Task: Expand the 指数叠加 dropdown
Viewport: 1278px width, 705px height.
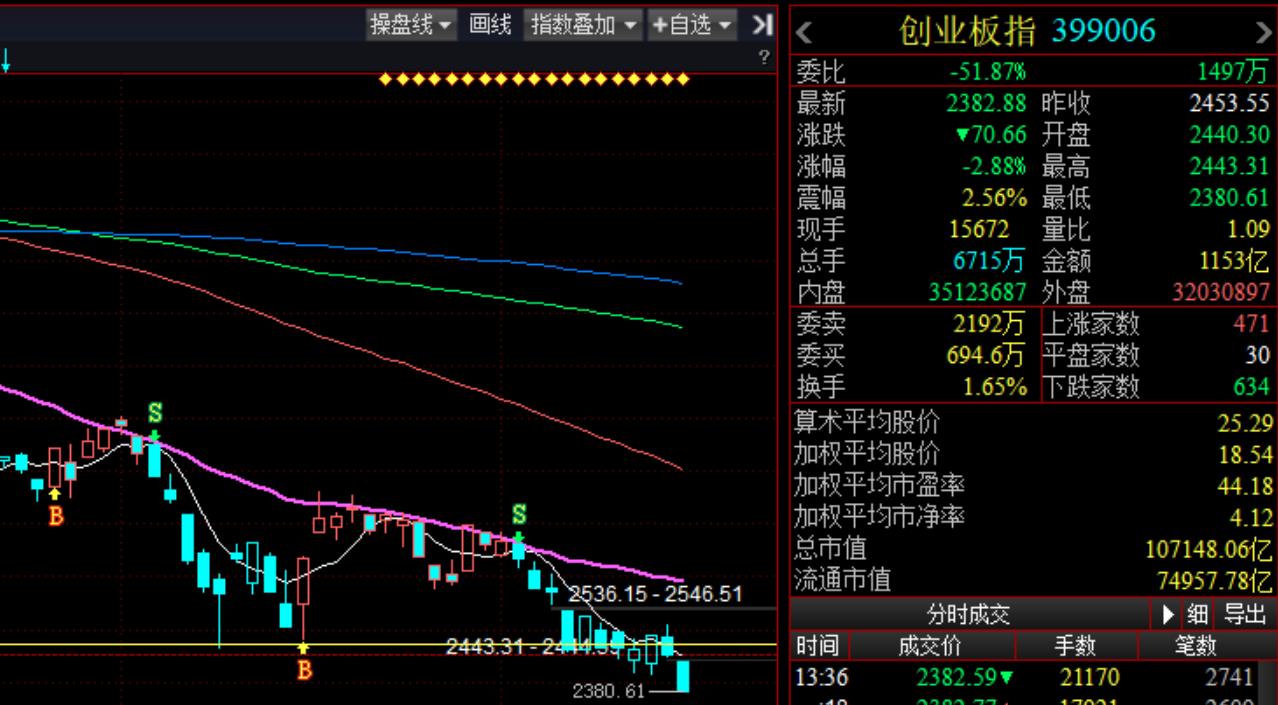Action: pyautogui.click(x=584, y=25)
